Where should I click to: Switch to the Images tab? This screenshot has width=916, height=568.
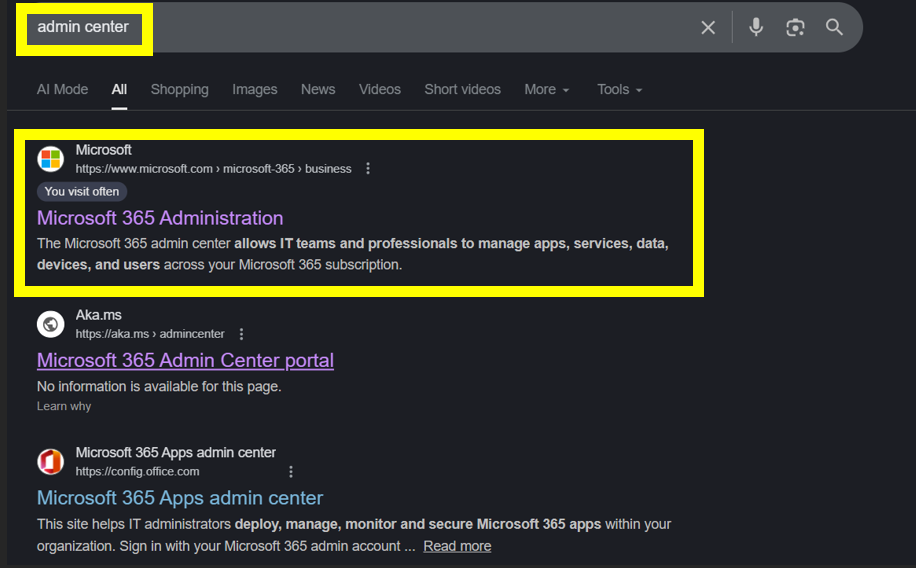(254, 89)
